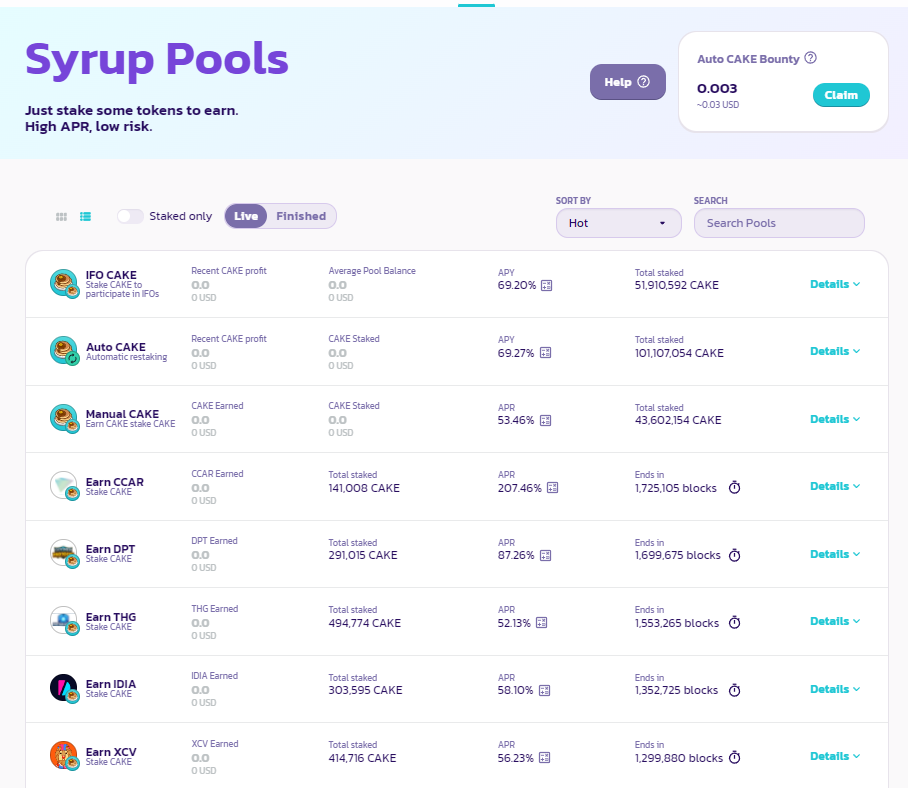This screenshot has width=908, height=788.
Task: Click the IFO CAKE pool token icon
Action: [64, 284]
